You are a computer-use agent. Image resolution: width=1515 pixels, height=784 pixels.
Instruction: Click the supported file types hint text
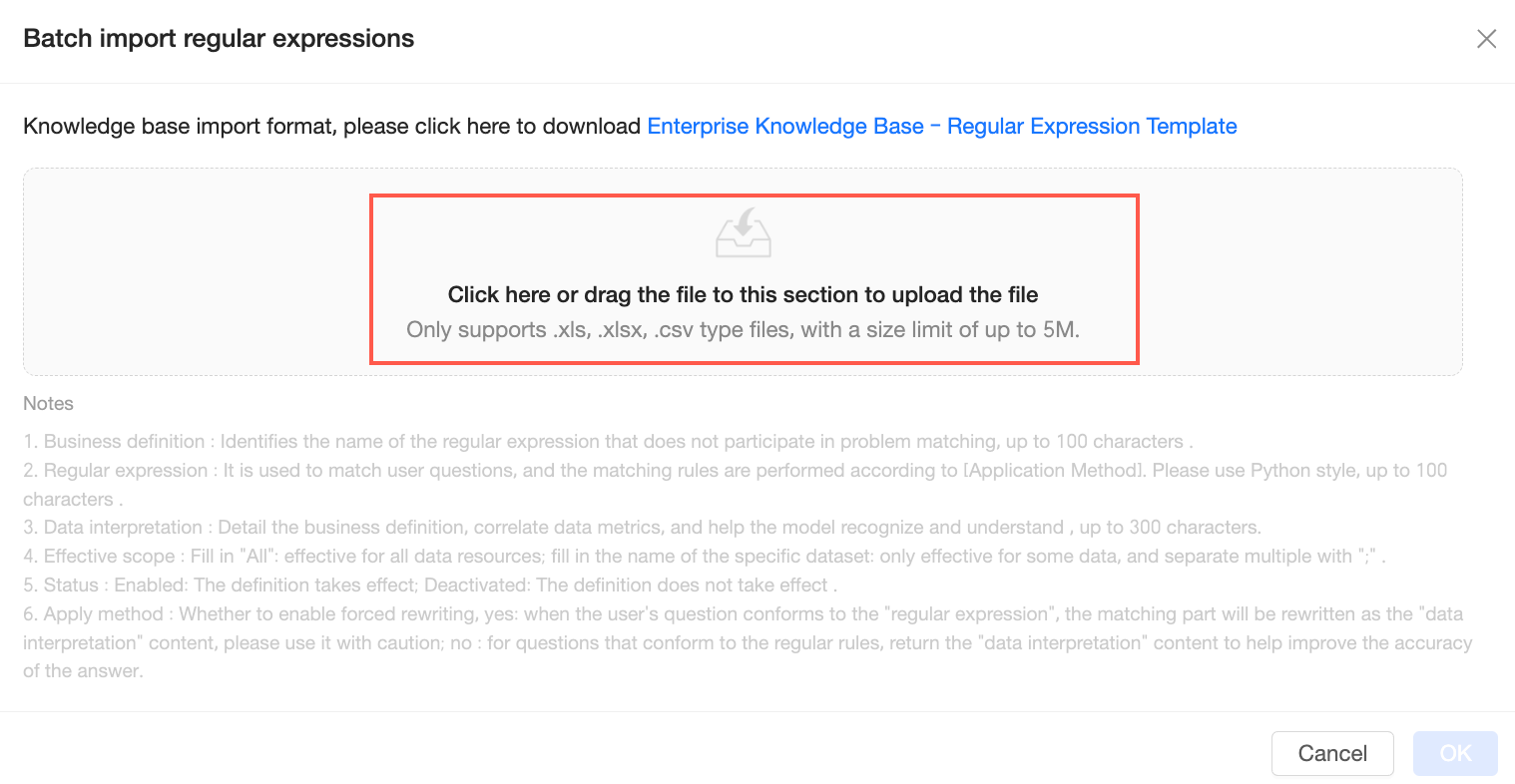click(743, 330)
